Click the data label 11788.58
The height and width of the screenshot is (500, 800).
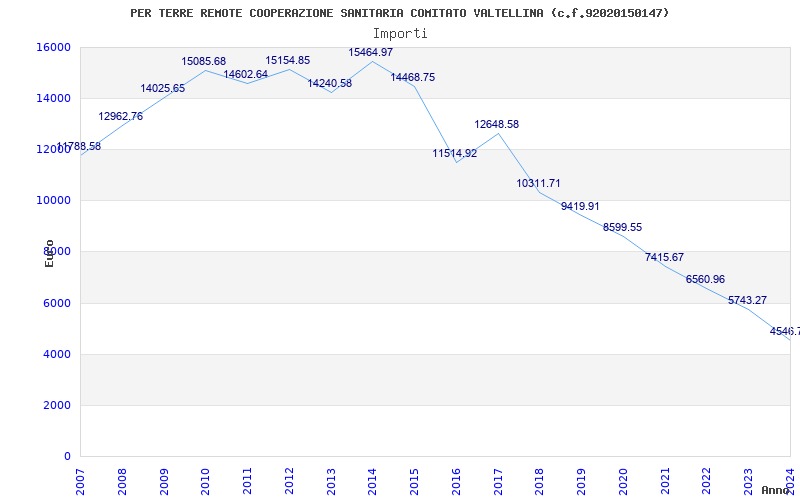[x=79, y=147]
